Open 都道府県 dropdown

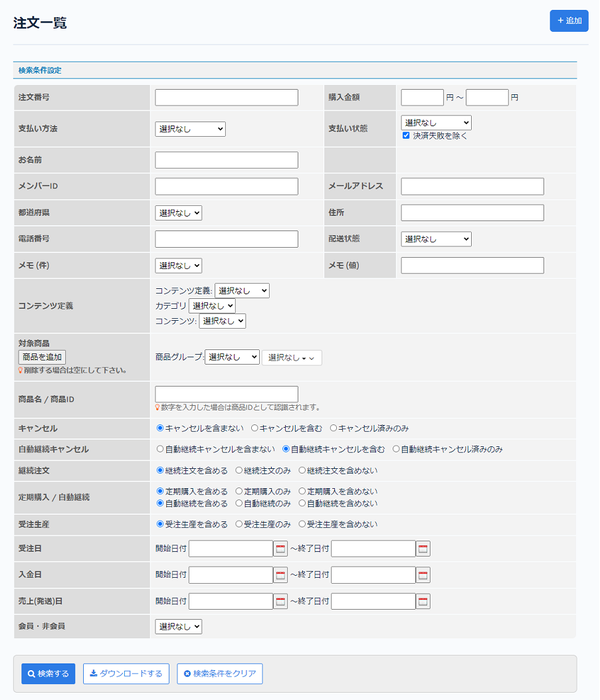(x=179, y=213)
